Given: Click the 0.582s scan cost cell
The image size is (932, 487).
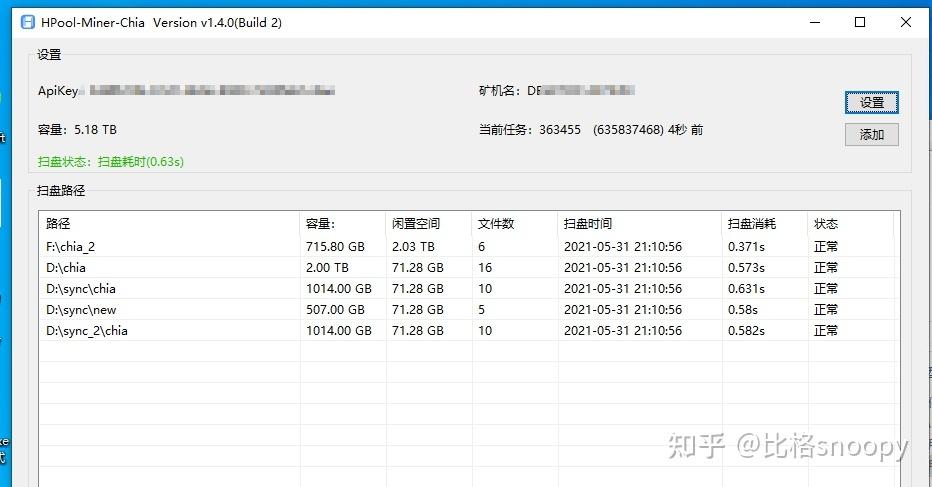Looking at the screenshot, I should click(747, 331).
